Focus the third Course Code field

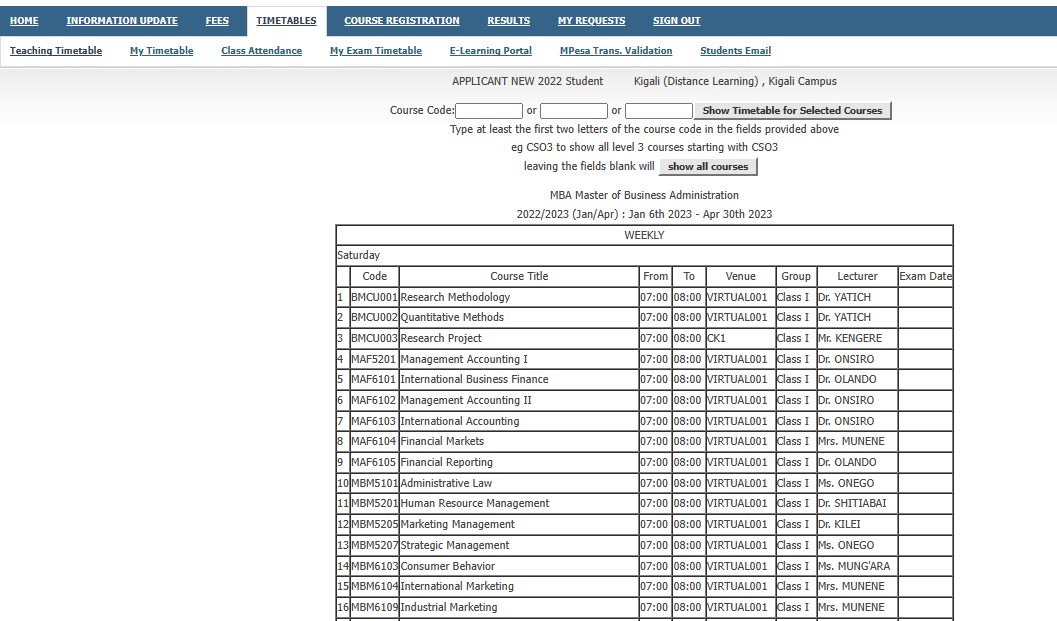coord(659,111)
